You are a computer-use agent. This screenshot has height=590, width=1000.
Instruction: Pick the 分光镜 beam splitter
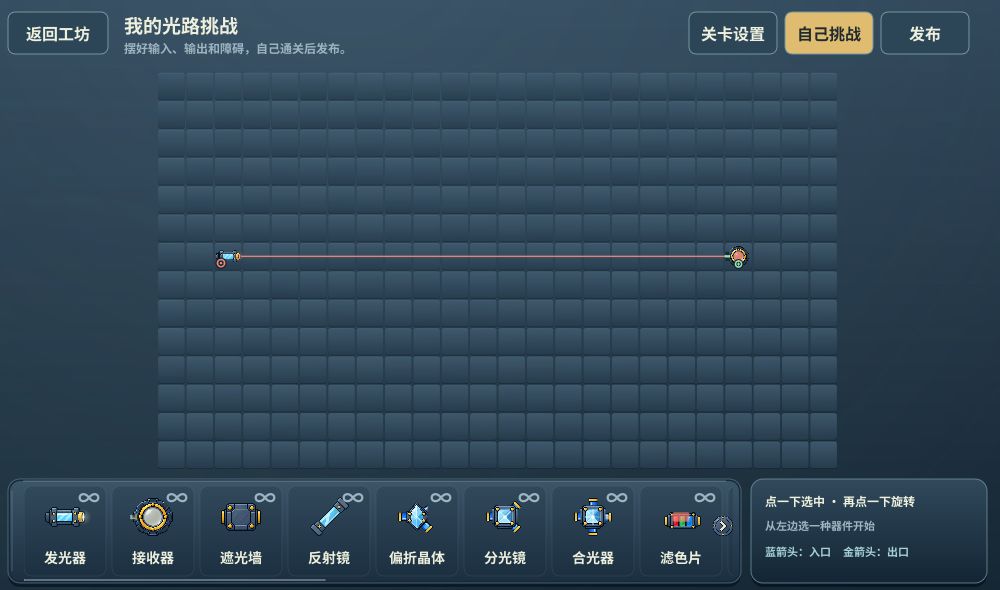[x=504, y=531]
